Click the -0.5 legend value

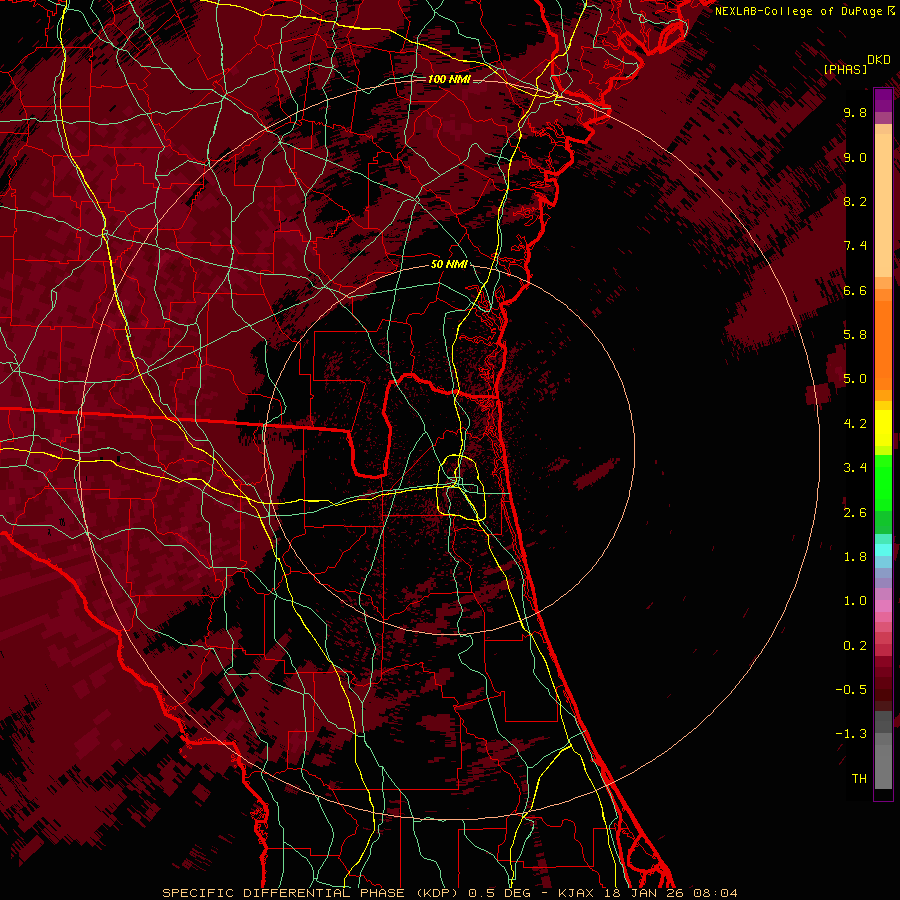[x=851, y=690]
